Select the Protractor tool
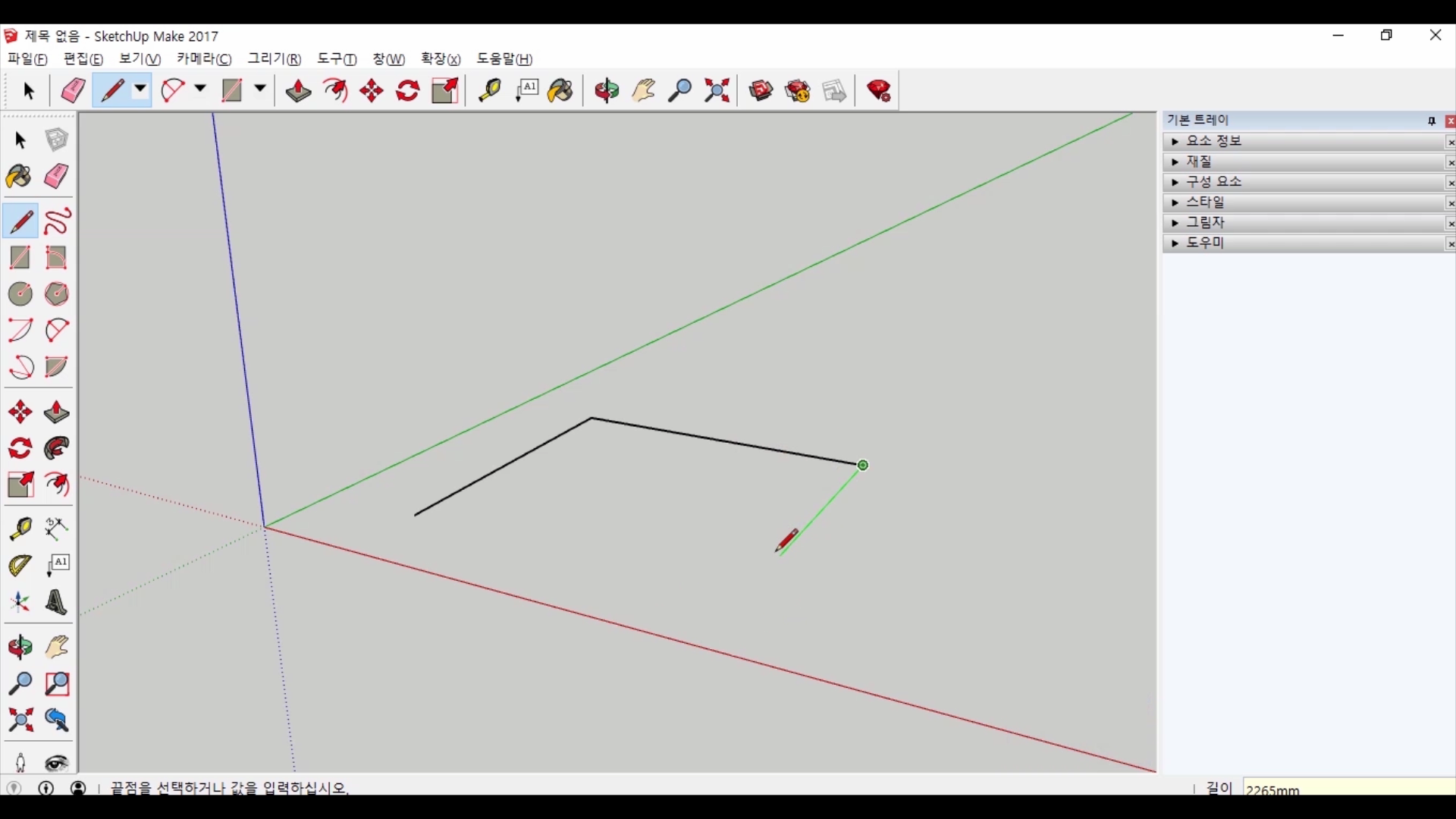Screen dimensions: 1456x819 pyautogui.click(x=20, y=566)
